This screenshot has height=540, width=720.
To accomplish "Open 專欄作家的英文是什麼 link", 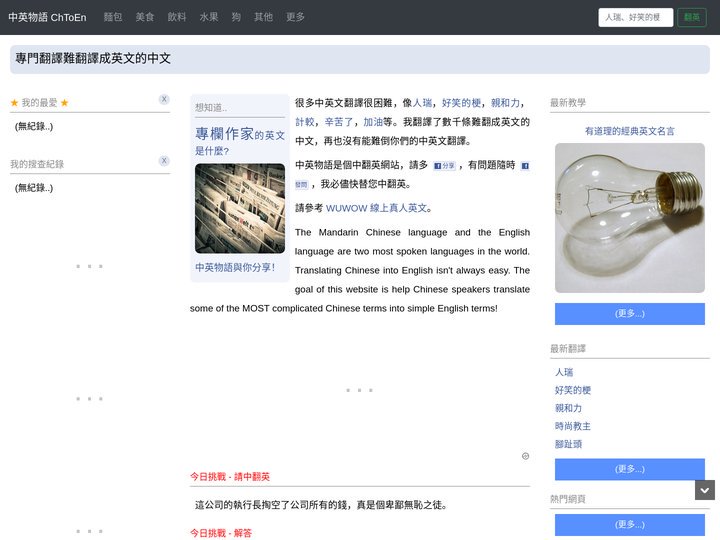I will point(240,141).
